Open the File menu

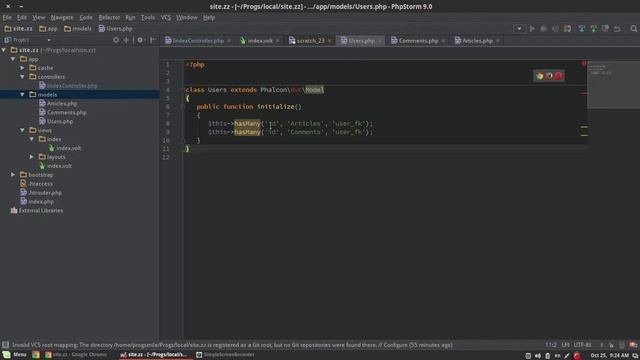[x=7, y=18]
